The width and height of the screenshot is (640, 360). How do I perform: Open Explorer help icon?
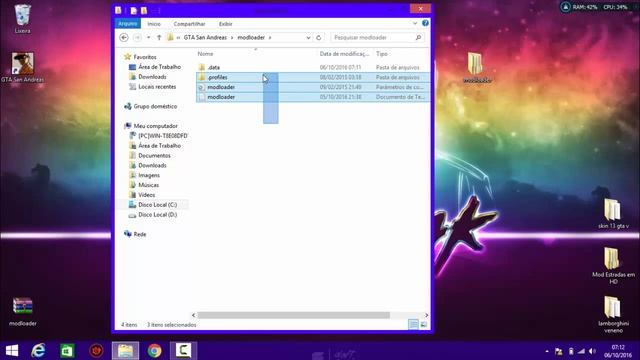coord(425,23)
